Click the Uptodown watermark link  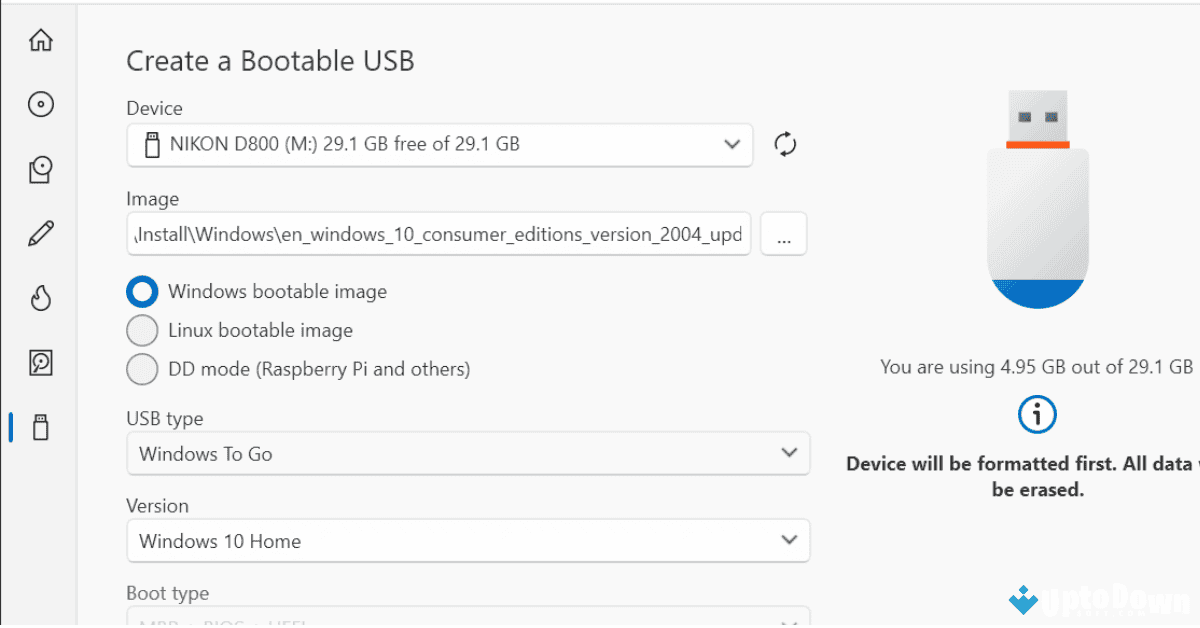1100,601
